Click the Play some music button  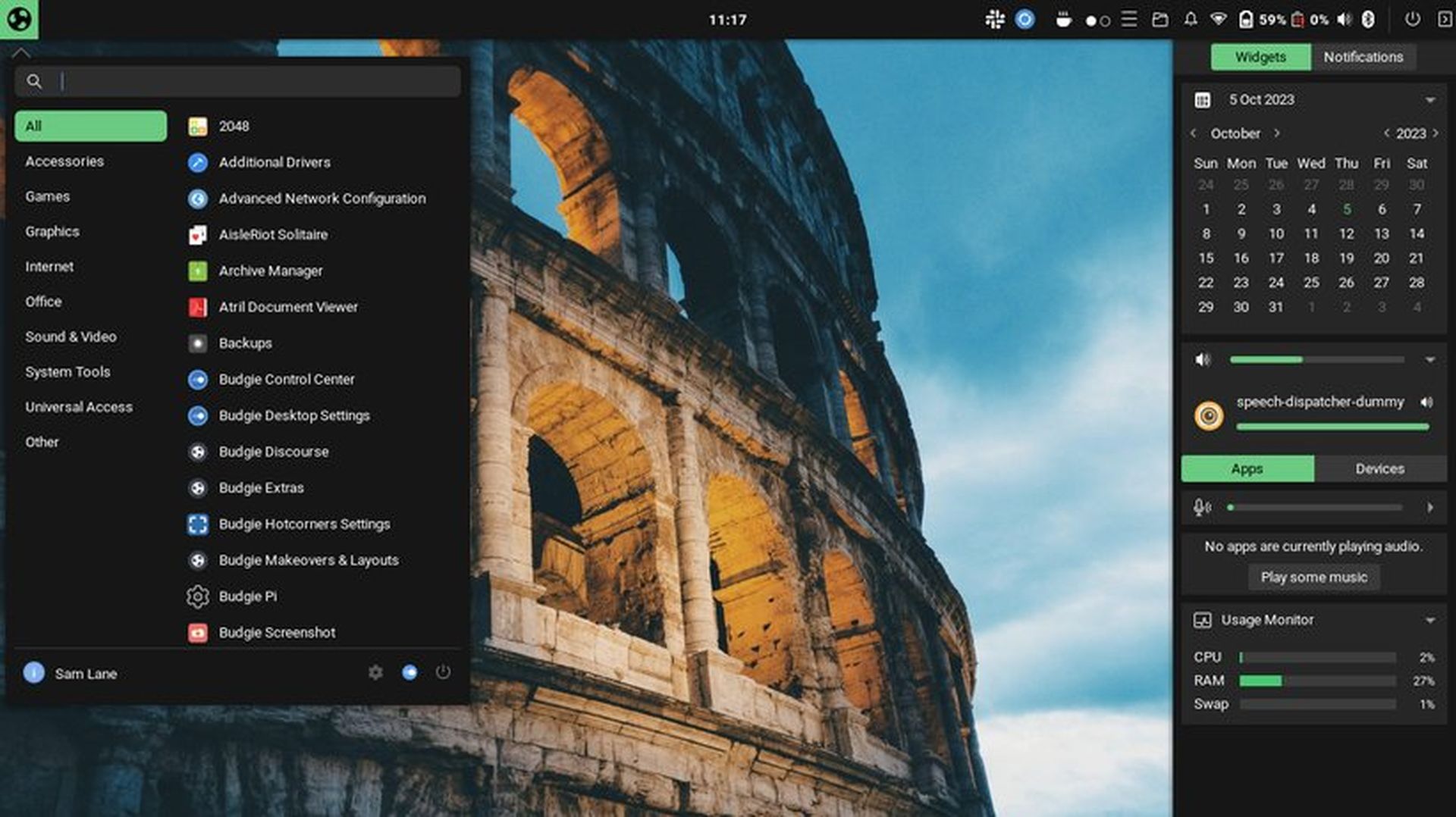pos(1314,577)
